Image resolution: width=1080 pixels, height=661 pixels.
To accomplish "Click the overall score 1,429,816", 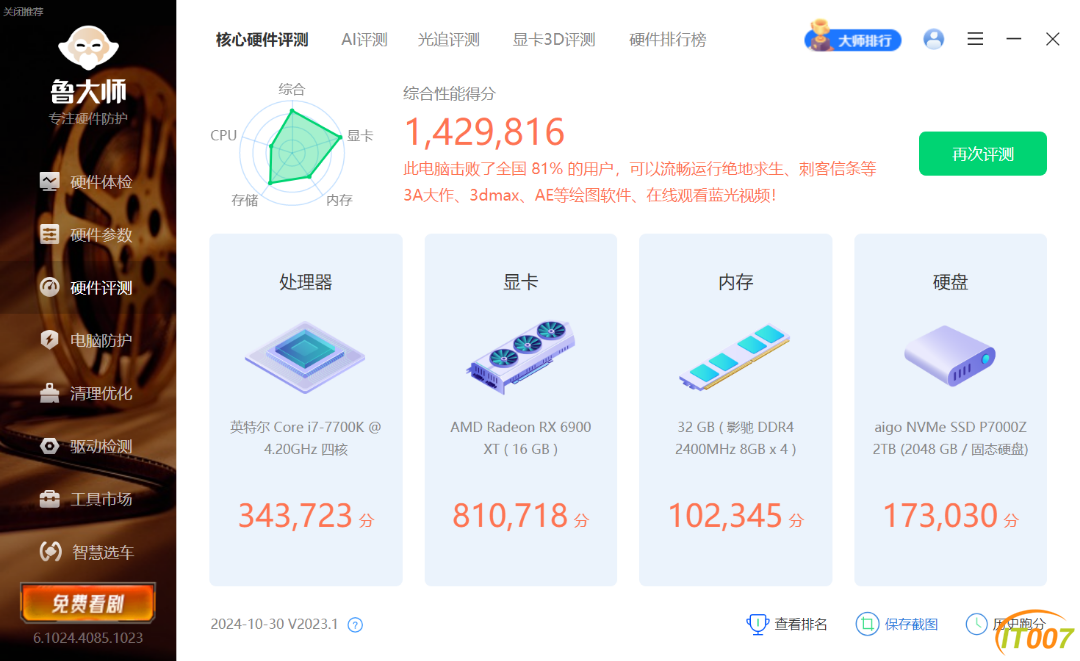I will tap(484, 132).
